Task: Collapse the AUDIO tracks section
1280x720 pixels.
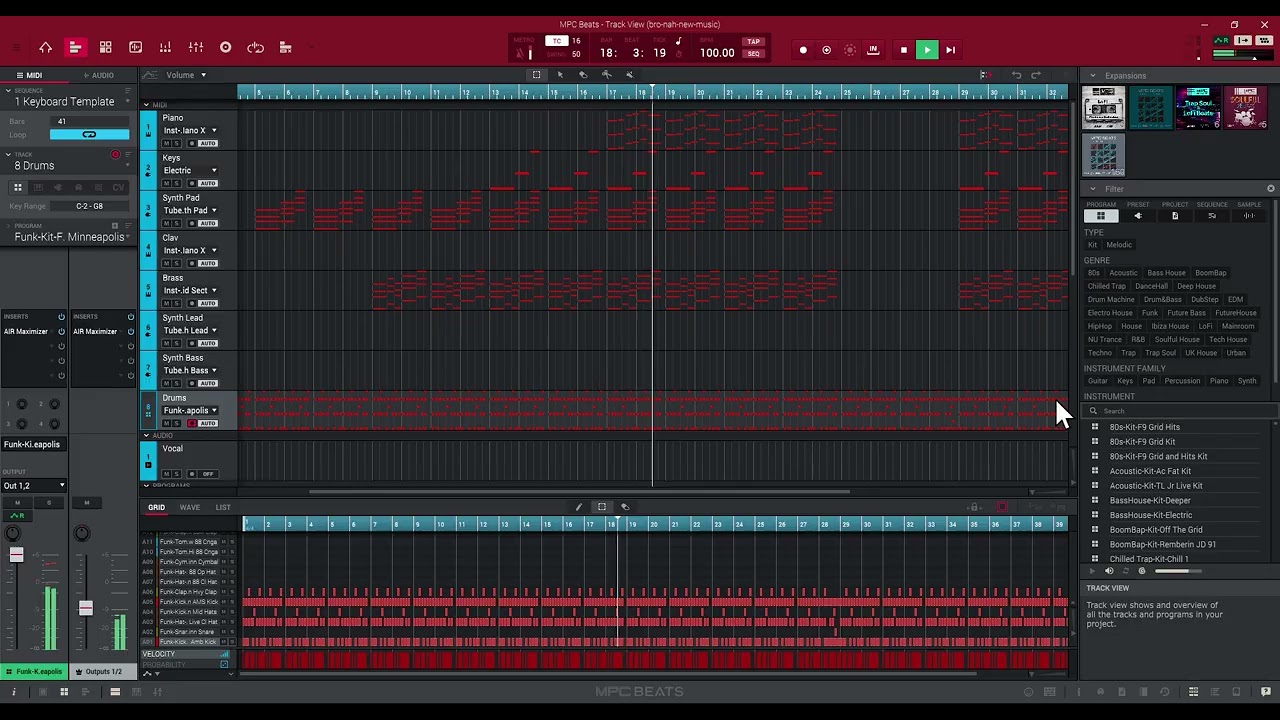Action: pyautogui.click(x=146, y=435)
